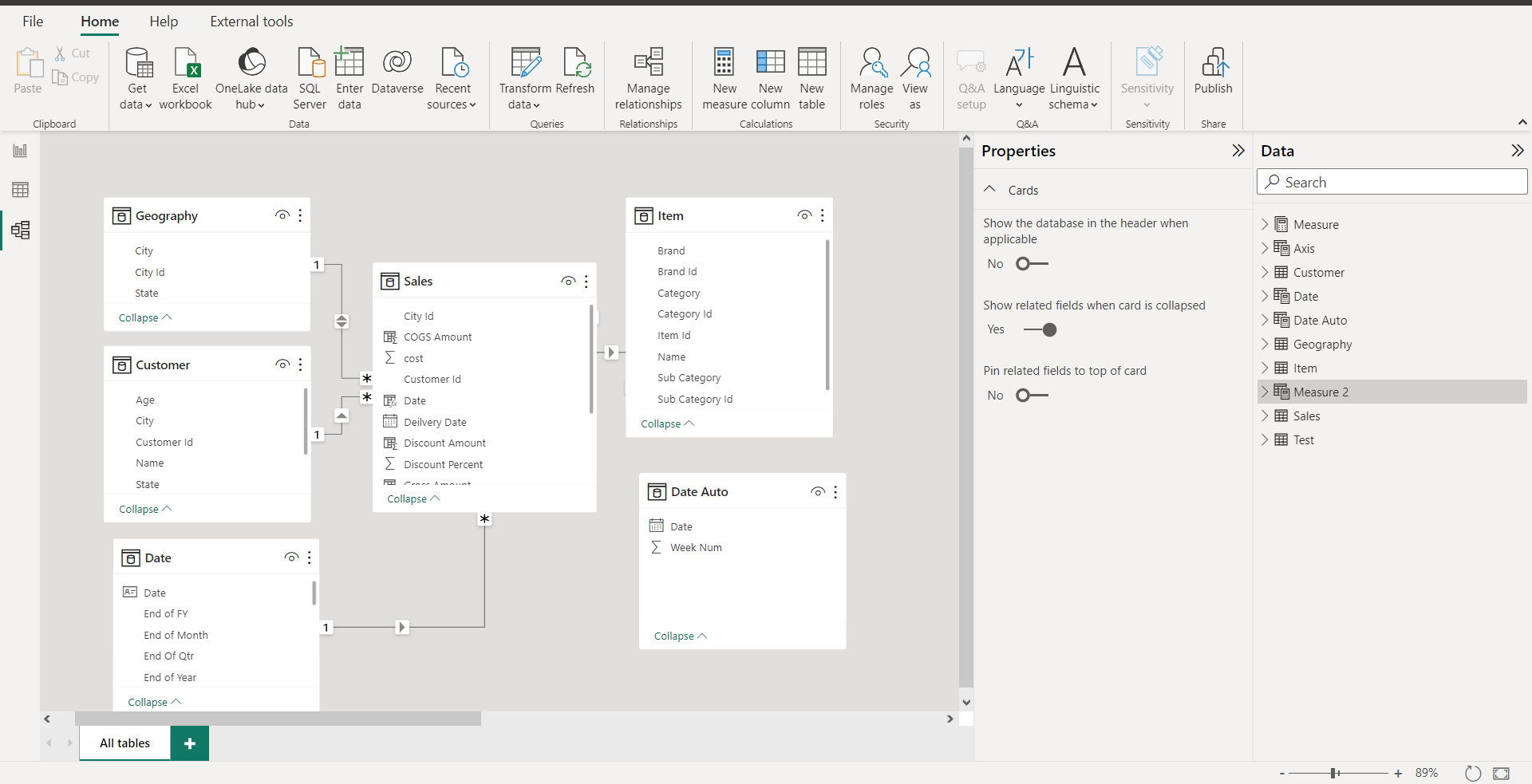Open more options for Date Auto table

835,492
